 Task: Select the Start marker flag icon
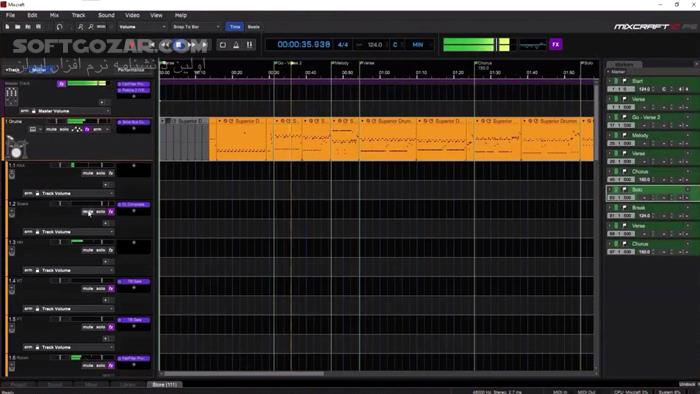click(624, 81)
